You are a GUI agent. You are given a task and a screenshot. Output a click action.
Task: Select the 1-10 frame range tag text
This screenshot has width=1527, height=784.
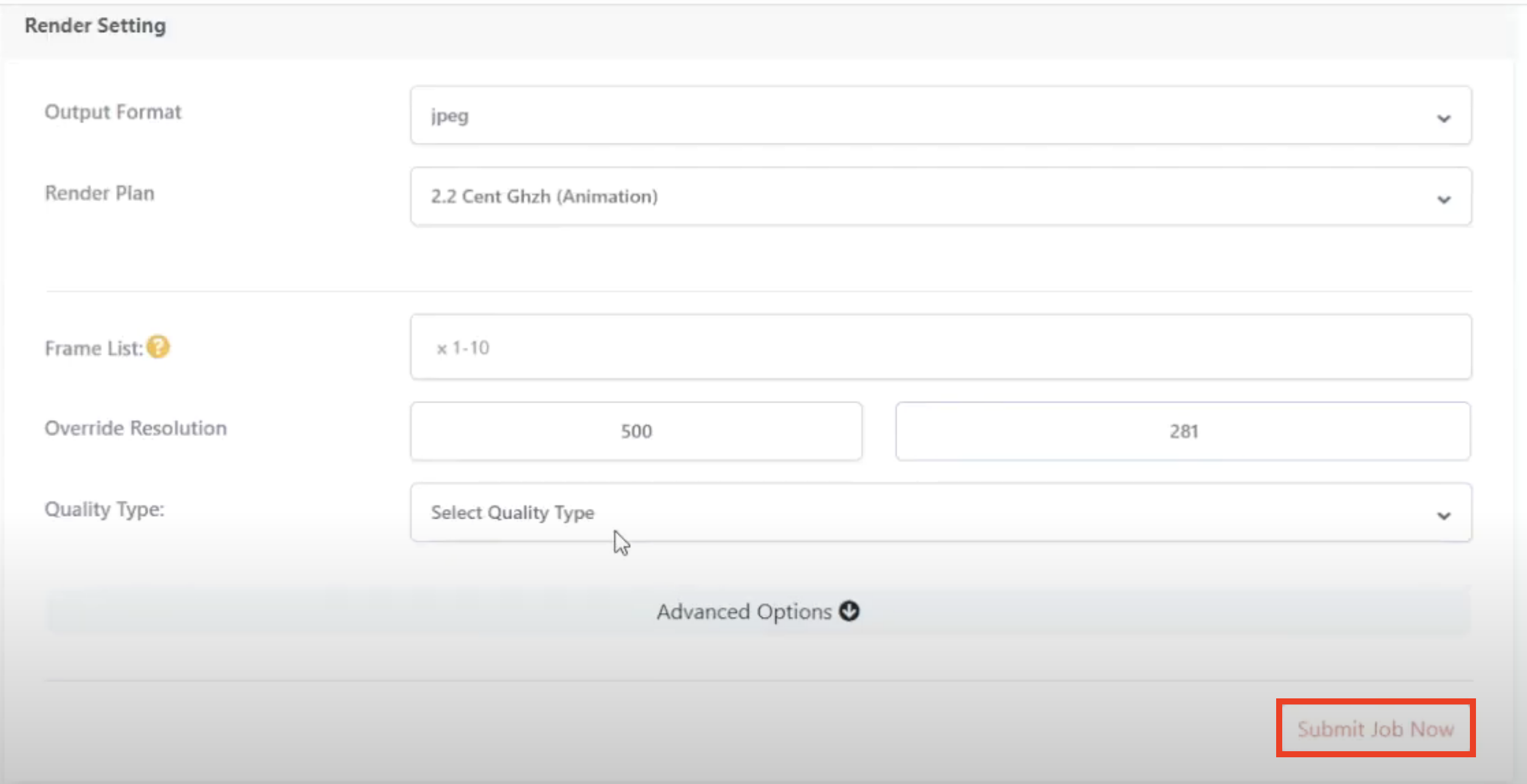tap(471, 348)
